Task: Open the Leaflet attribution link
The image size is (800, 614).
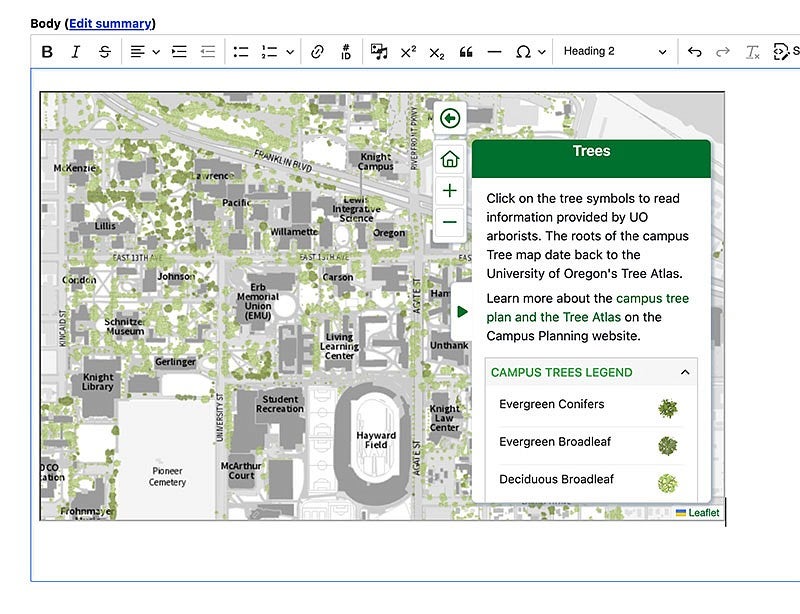Action: (703, 513)
